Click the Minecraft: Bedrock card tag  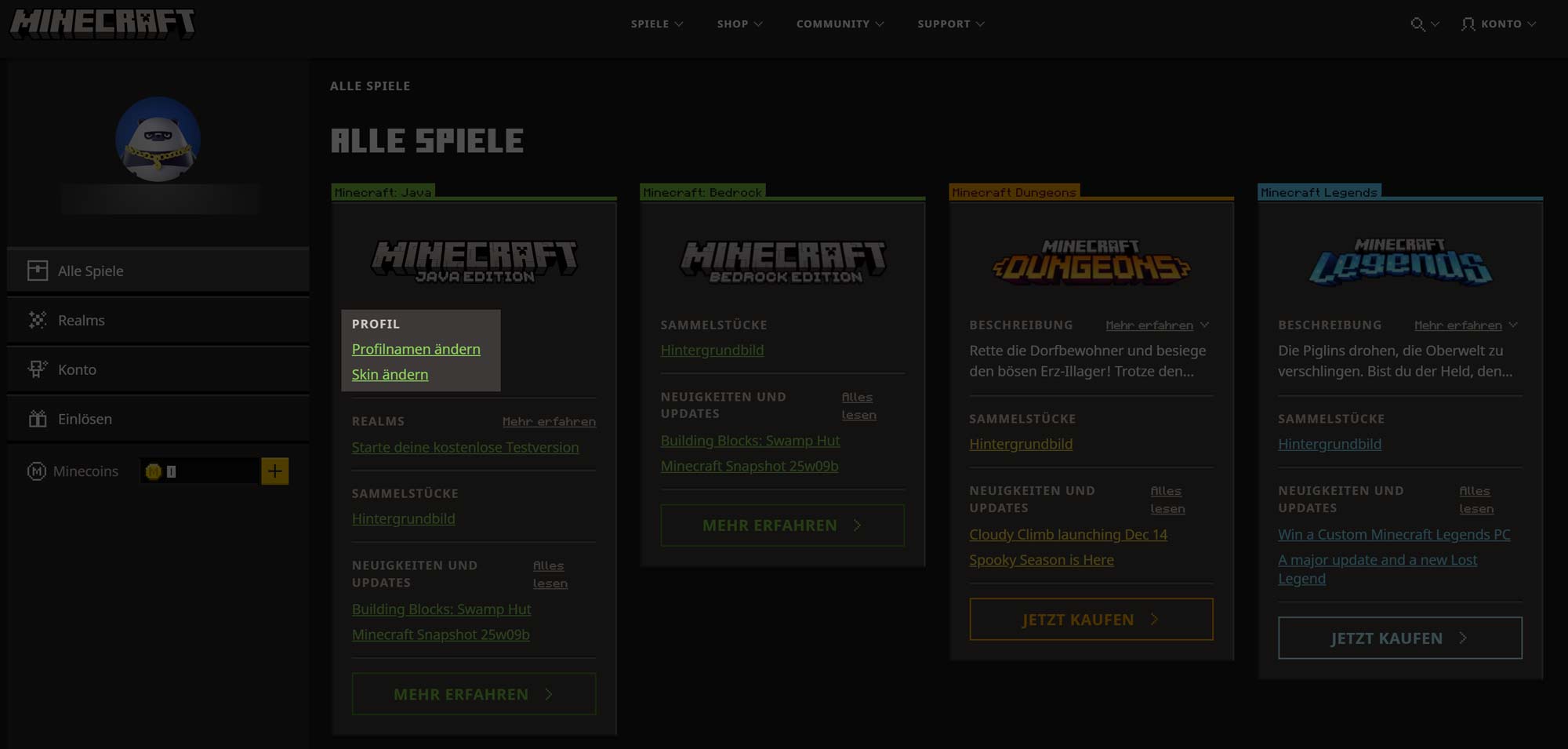(702, 192)
